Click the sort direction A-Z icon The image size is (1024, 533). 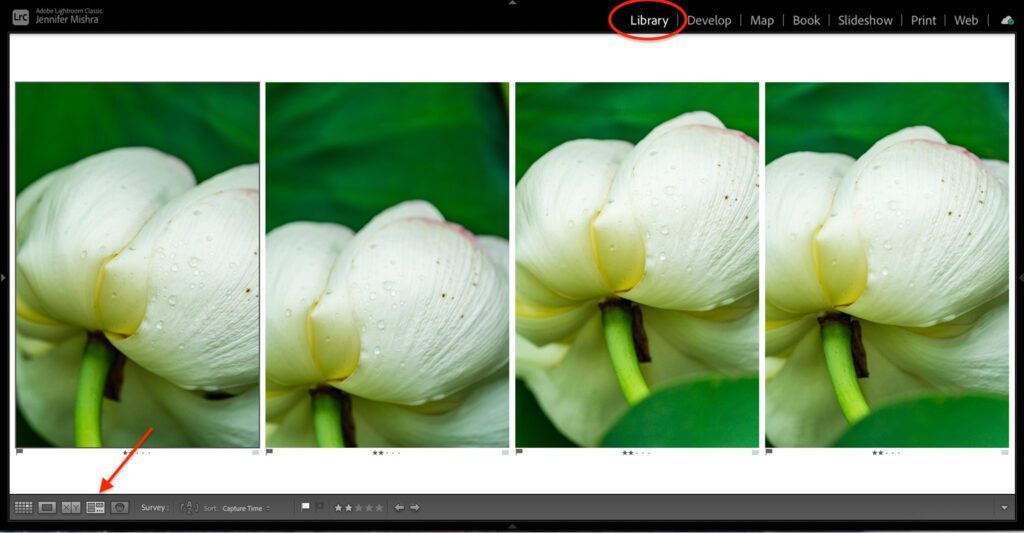click(x=189, y=508)
